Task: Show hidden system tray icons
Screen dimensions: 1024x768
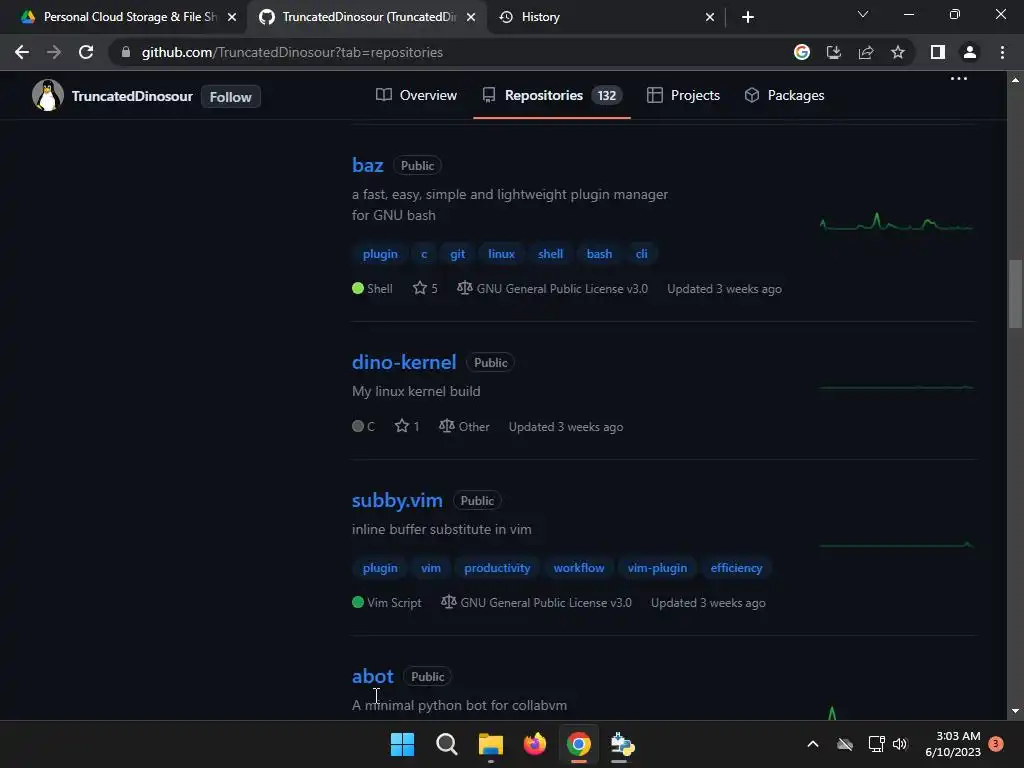Action: 812,744
